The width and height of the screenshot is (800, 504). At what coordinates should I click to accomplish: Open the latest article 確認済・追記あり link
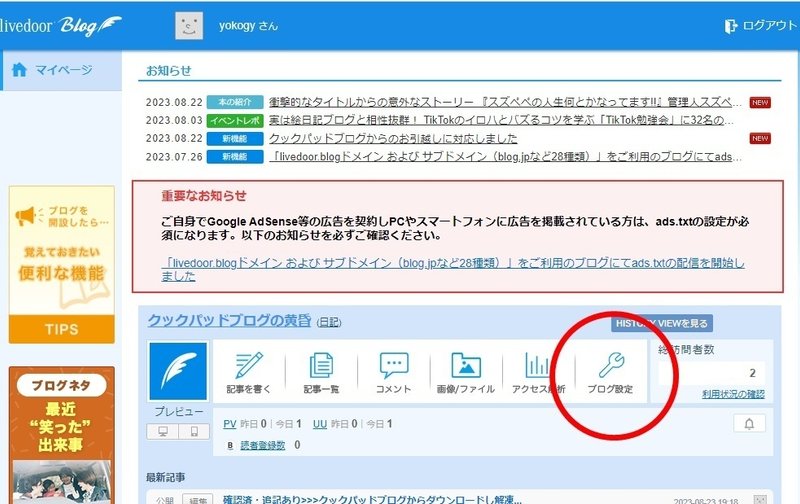(x=372, y=499)
